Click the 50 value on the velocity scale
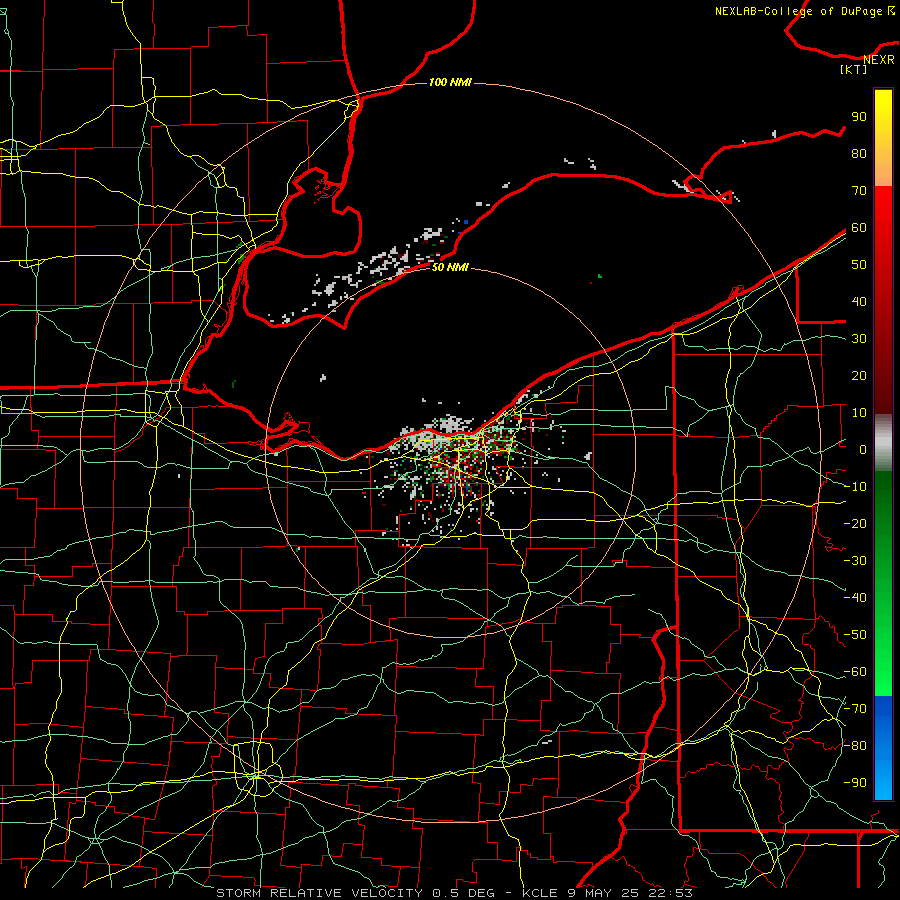The height and width of the screenshot is (900, 900). [859, 265]
